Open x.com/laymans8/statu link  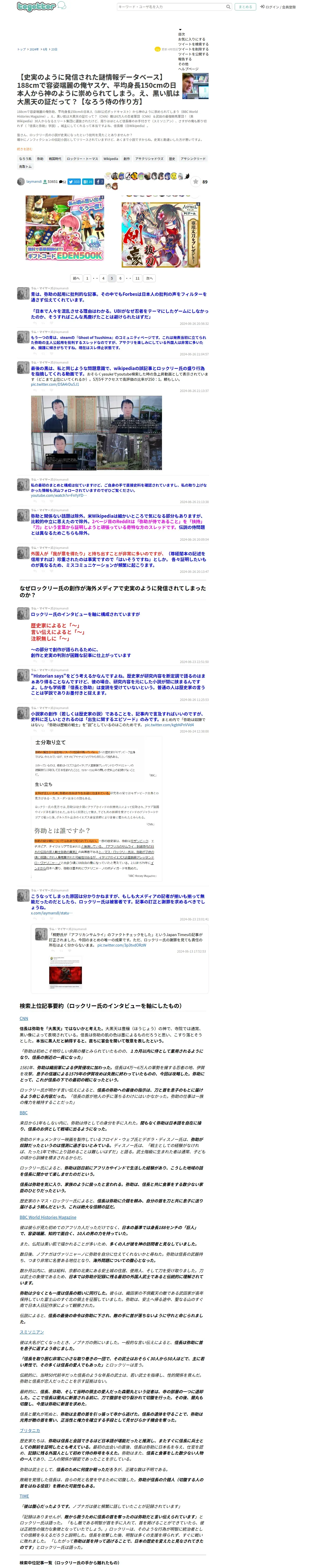(x=52, y=913)
